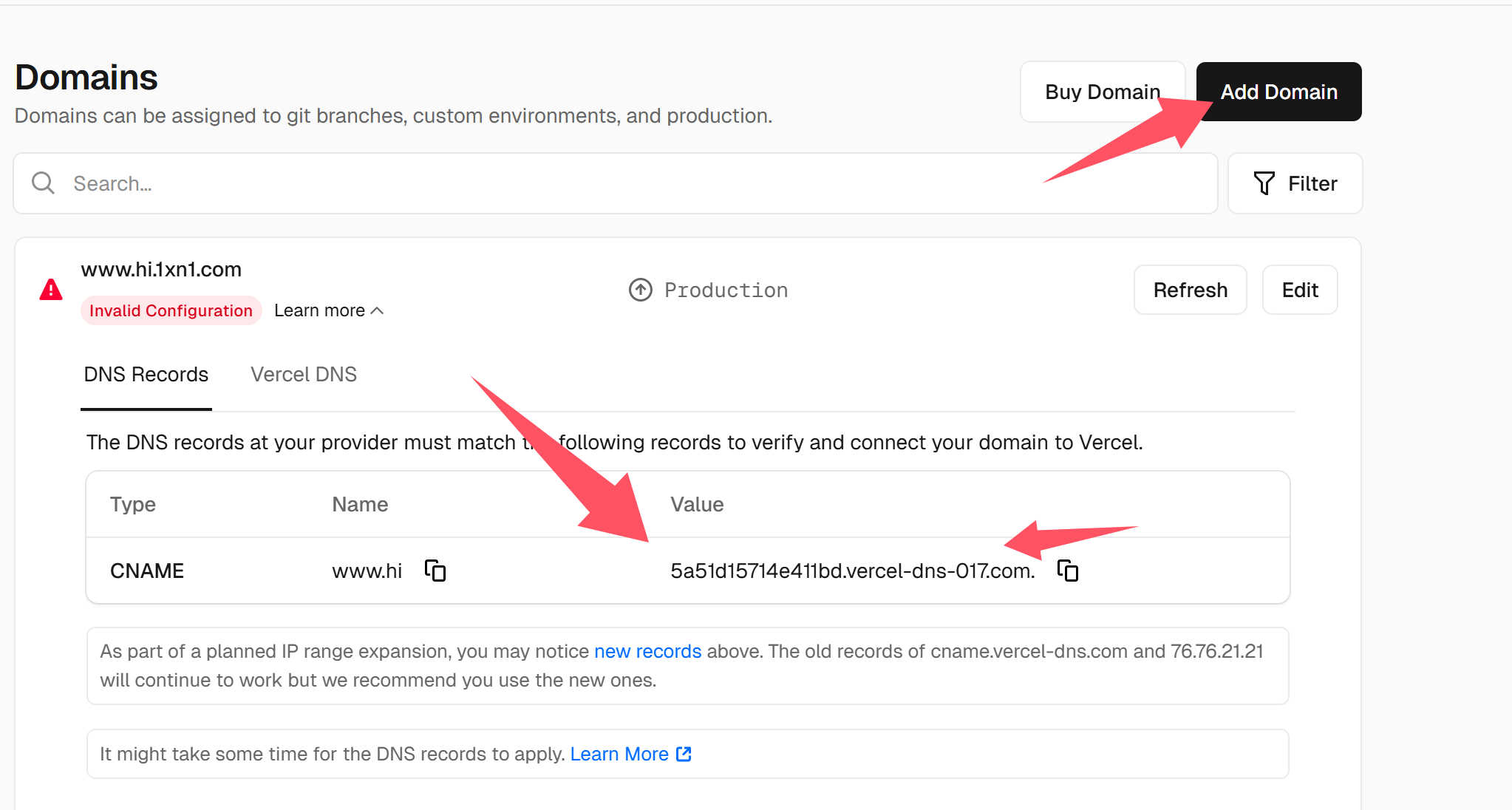Click the Buy Domain button

pyautogui.click(x=1102, y=92)
